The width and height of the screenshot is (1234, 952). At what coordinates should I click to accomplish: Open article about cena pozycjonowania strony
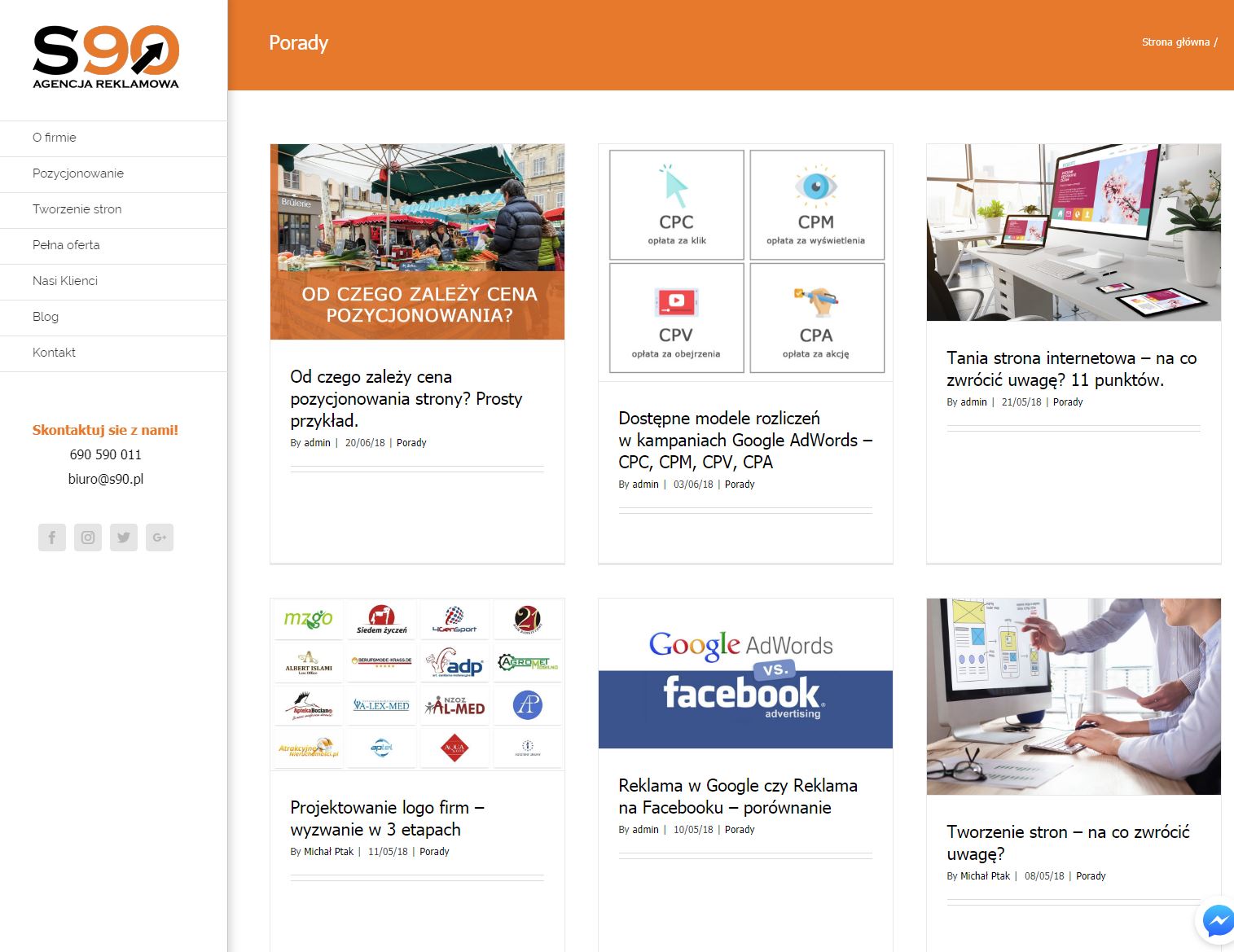point(406,399)
